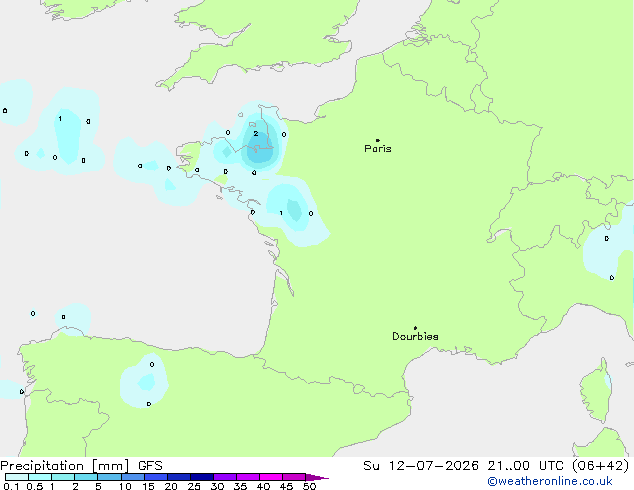Pick the 25–30 mm dark navy legend swatch
This screenshot has height=490, width=634.
(202, 477)
